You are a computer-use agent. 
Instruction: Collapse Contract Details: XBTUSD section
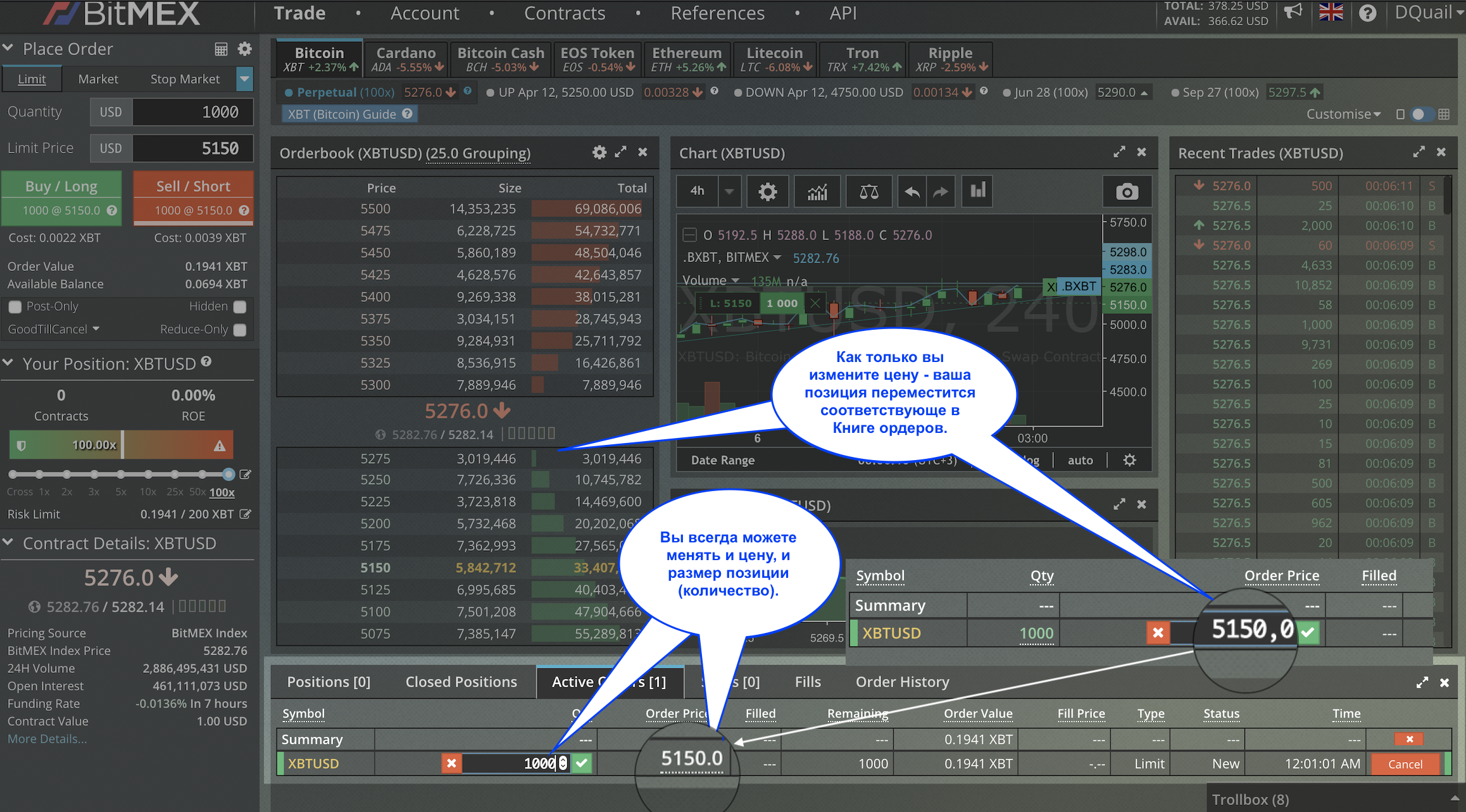tap(9, 542)
